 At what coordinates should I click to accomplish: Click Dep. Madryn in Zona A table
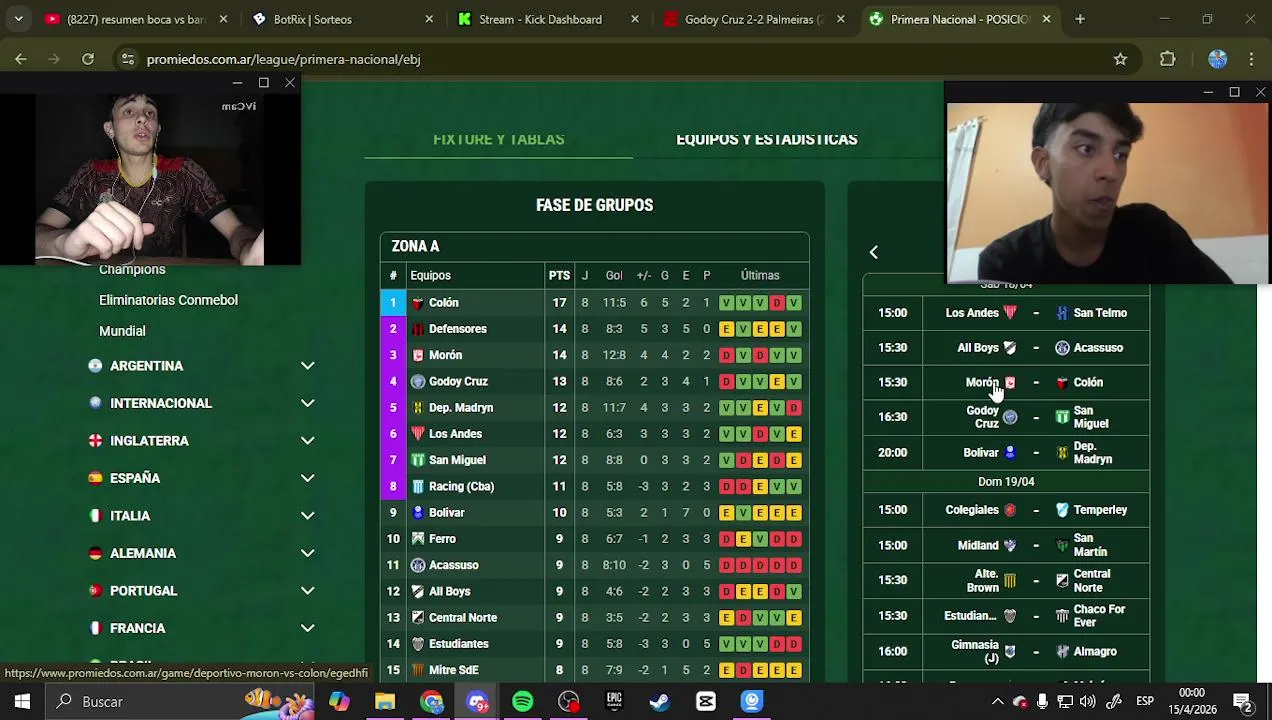click(x=460, y=408)
